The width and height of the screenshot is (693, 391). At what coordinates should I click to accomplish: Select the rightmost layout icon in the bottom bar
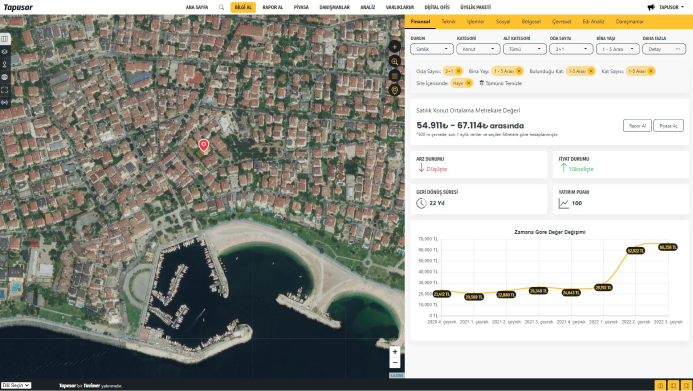pyautogui.click(x=686, y=386)
